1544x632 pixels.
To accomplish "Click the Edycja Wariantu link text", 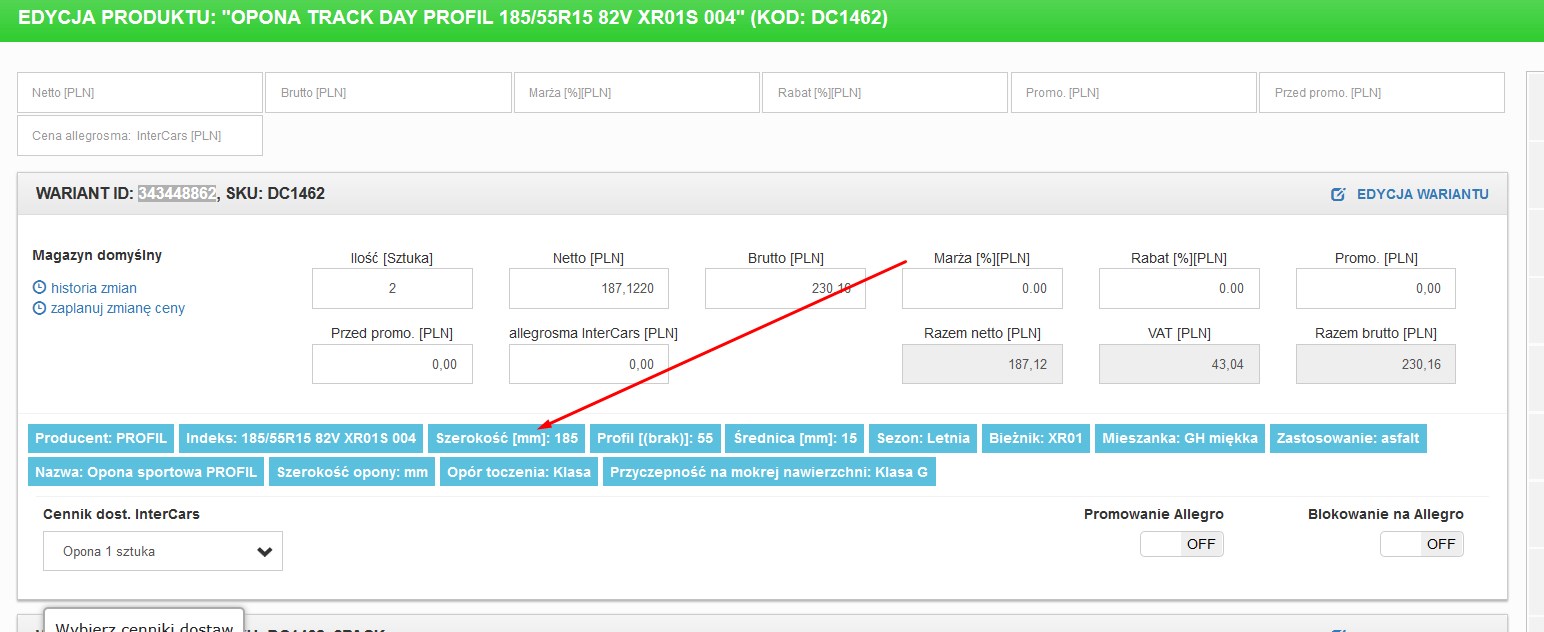I will [x=1422, y=194].
